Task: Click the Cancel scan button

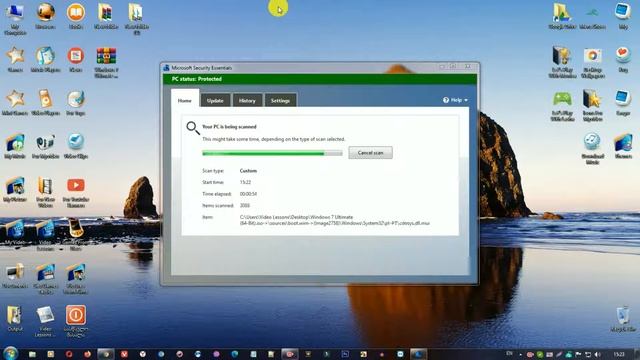Action: [371, 153]
